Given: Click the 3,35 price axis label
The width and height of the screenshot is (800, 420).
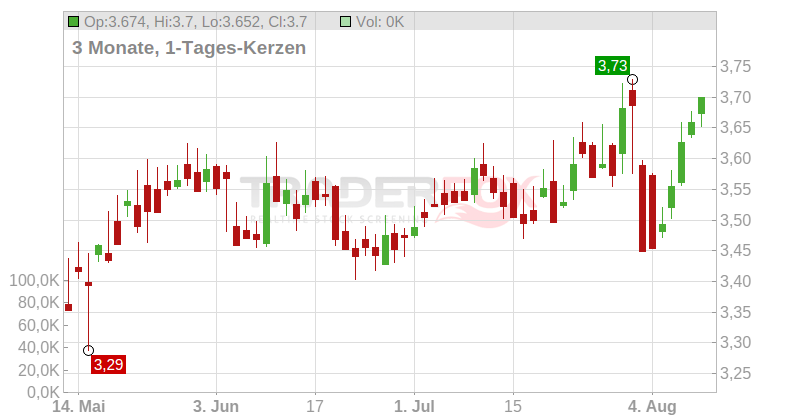Looking at the screenshot, I should click(x=735, y=312).
